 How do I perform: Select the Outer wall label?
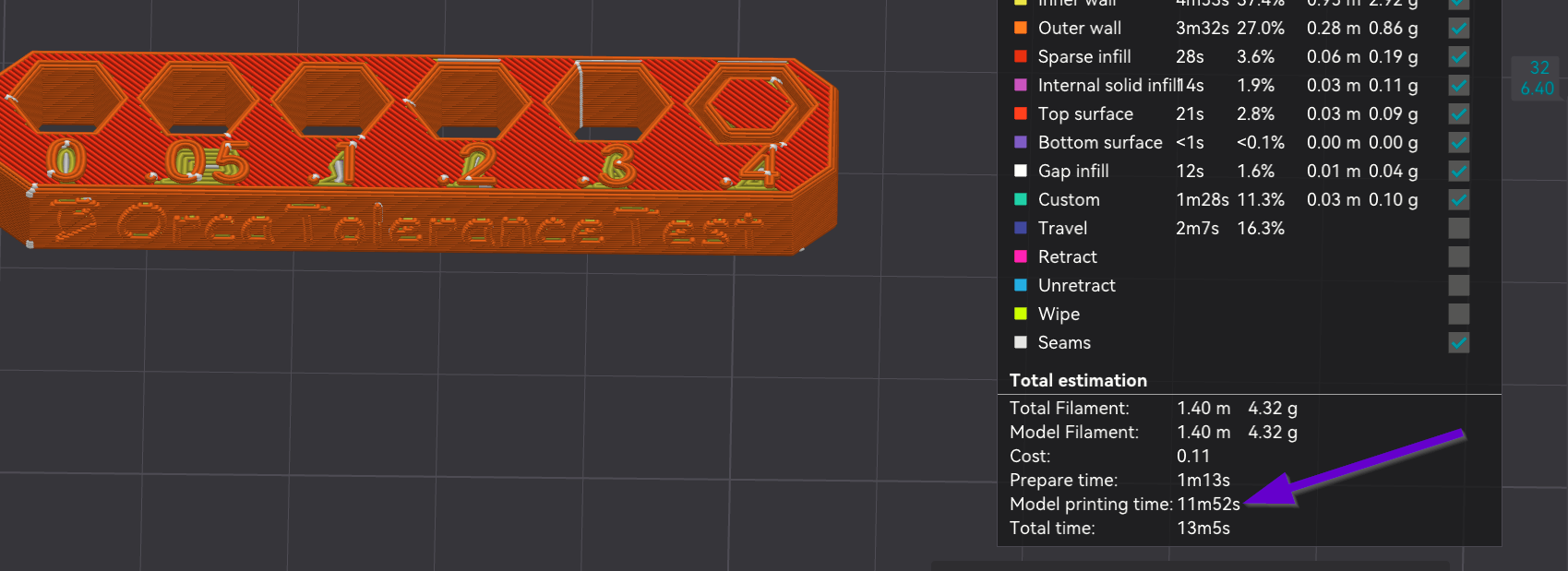coord(1080,29)
